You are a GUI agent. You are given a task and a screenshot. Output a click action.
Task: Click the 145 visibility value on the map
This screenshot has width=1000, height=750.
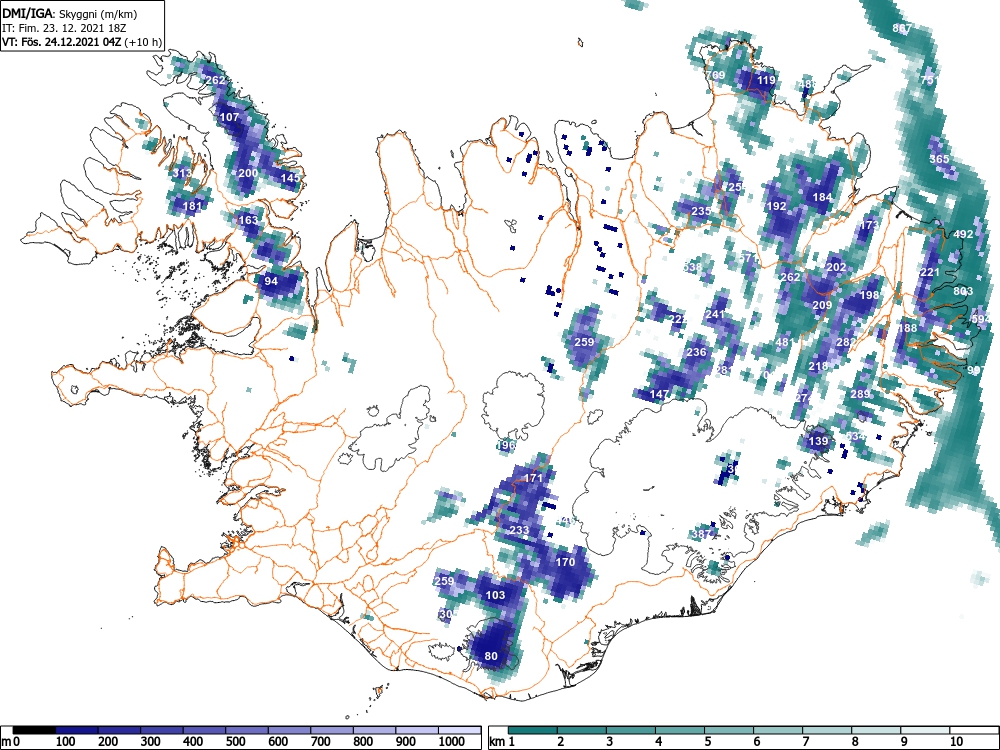tap(290, 178)
